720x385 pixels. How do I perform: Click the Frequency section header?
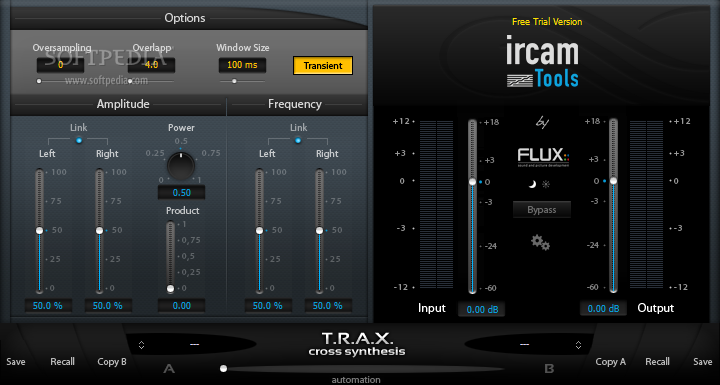point(295,104)
